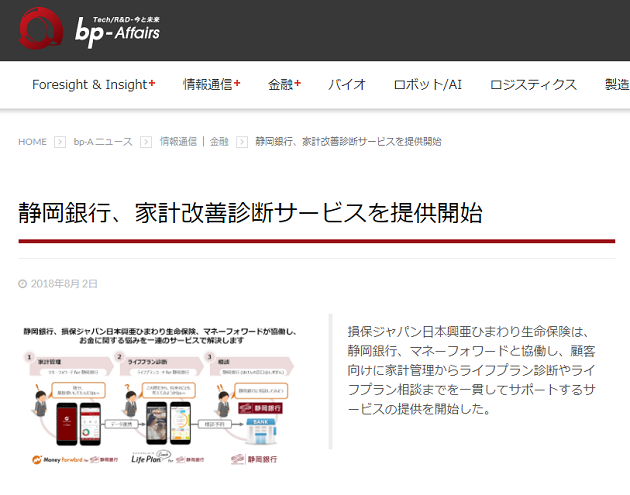Click the chevron icon after 金融 breadcrumb

[242, 142]
